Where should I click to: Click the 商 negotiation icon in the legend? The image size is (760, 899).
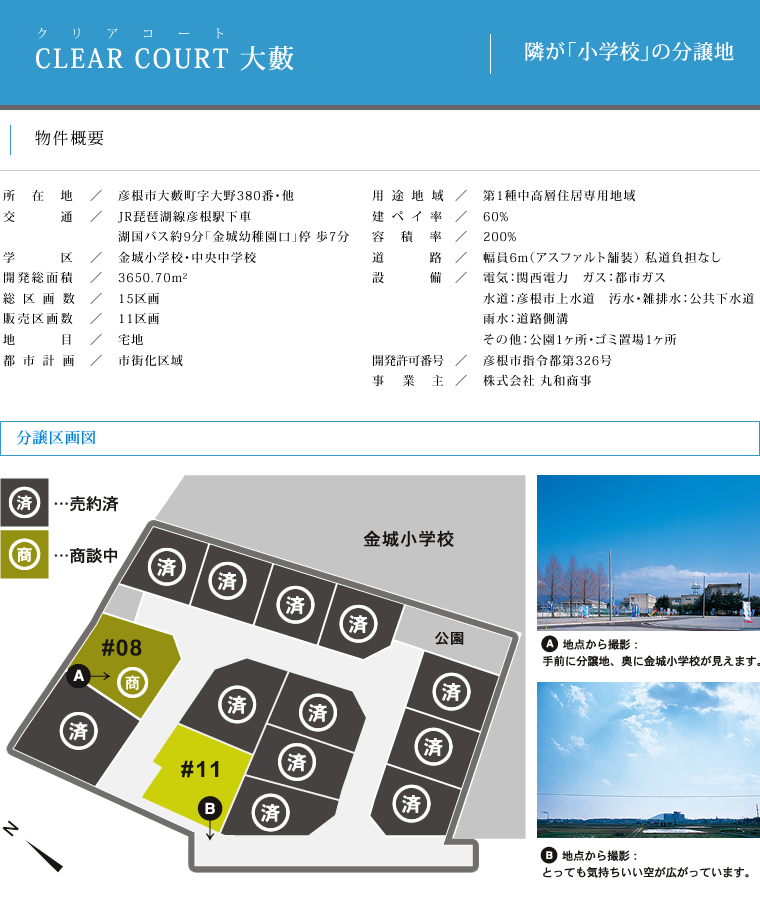[x=24, y=555]
